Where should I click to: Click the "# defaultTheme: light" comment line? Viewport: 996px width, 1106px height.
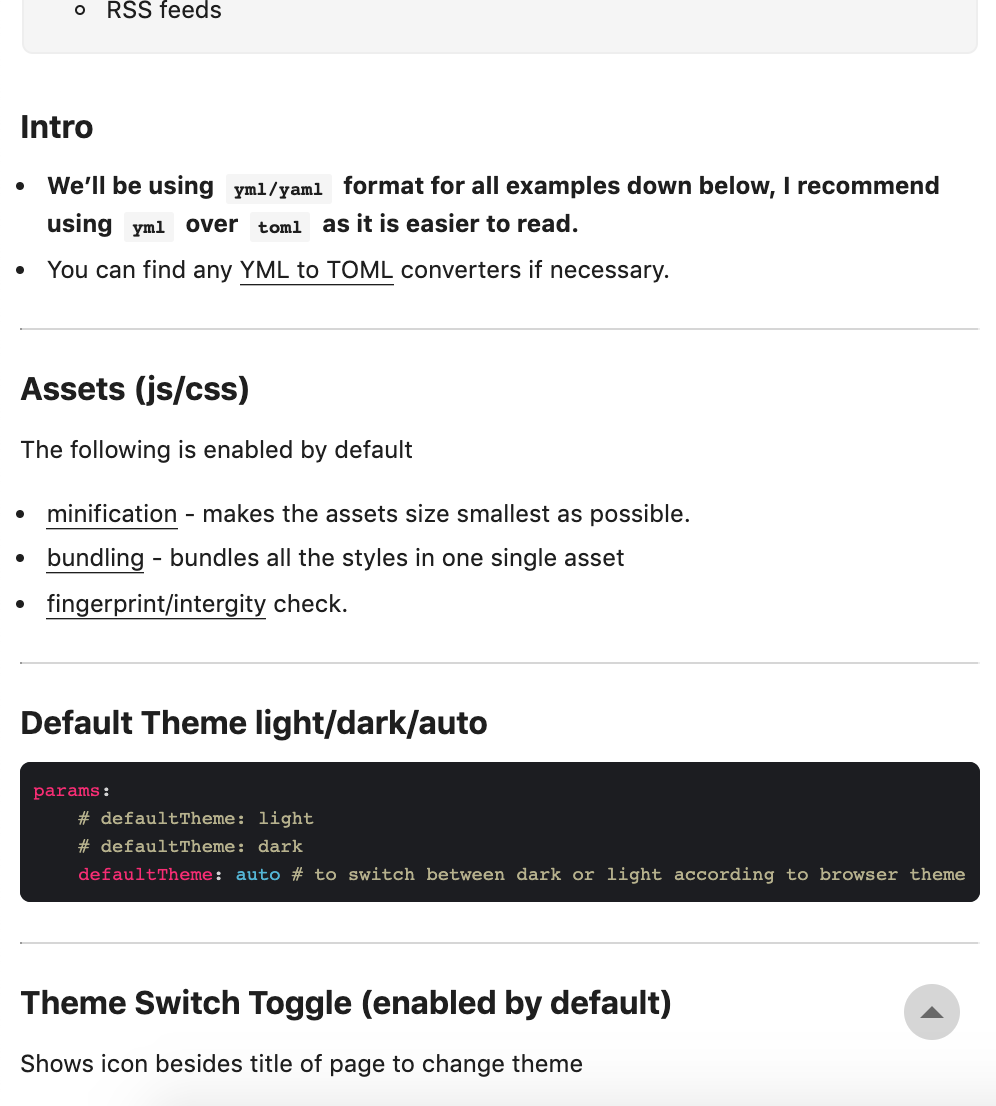(196, 818)
